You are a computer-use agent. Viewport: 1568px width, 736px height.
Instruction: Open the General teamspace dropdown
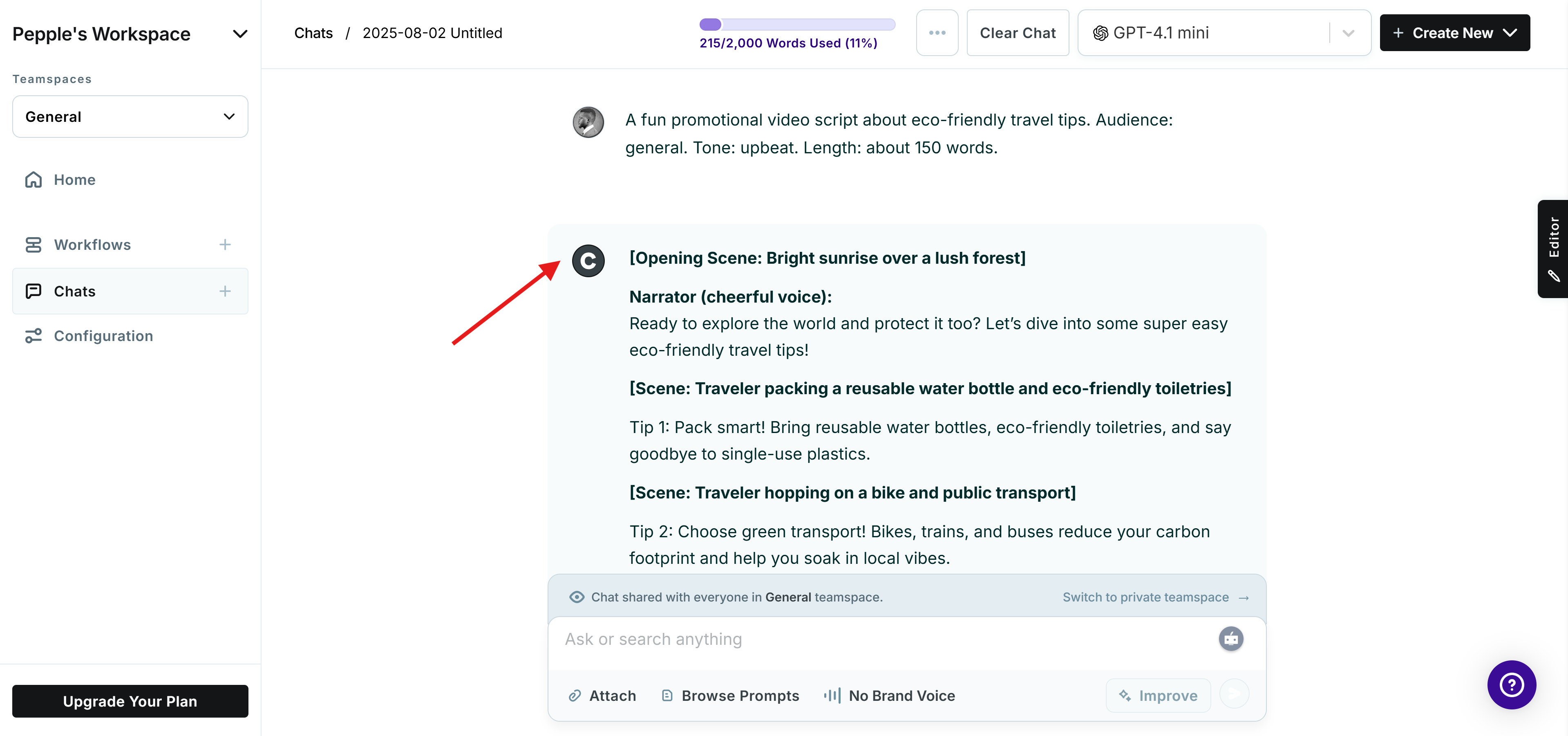click(130, 117)
